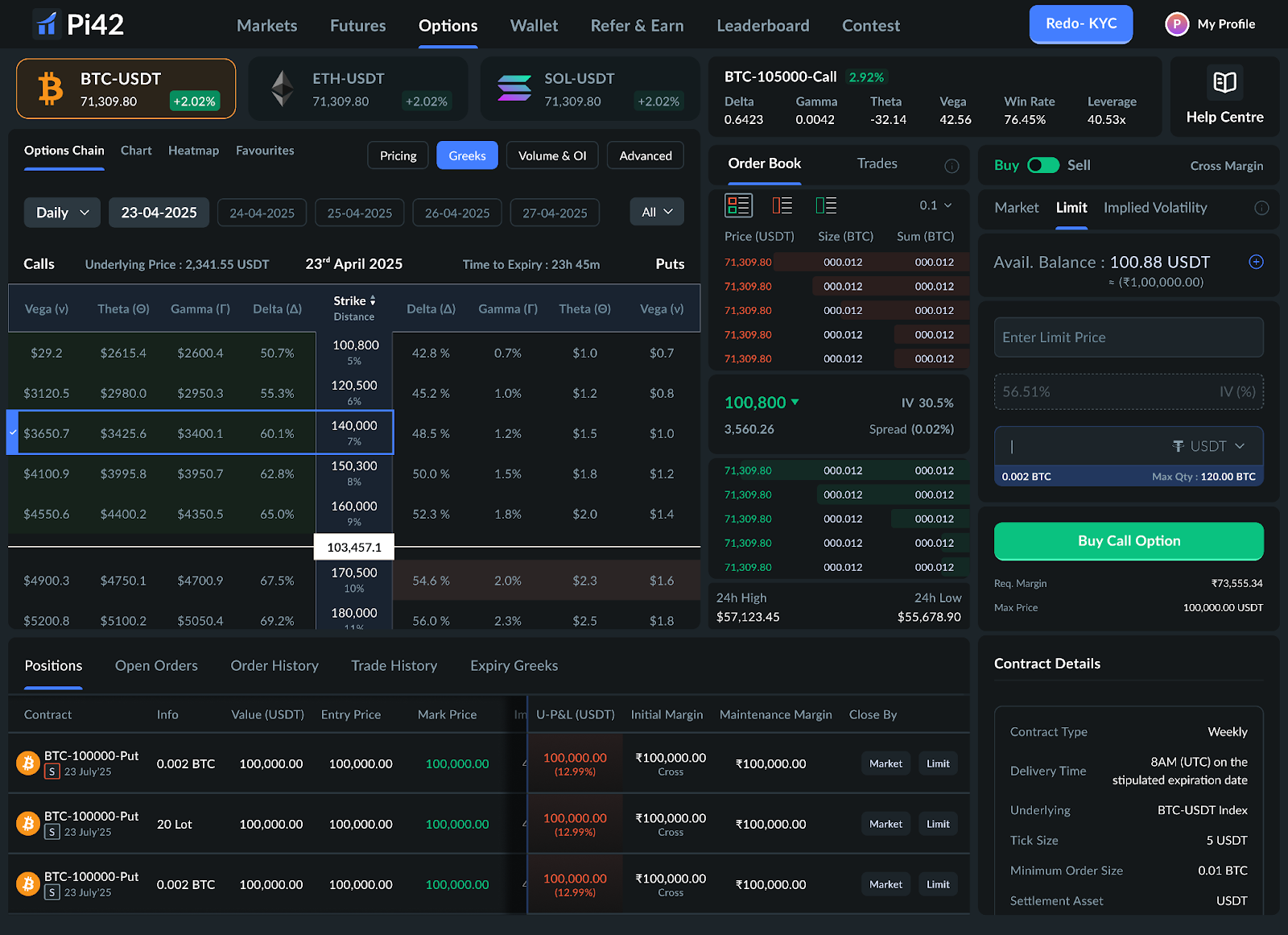Click the Redo- KYC button
This screenshot has width=1288, height=935.
point(1081,24)
